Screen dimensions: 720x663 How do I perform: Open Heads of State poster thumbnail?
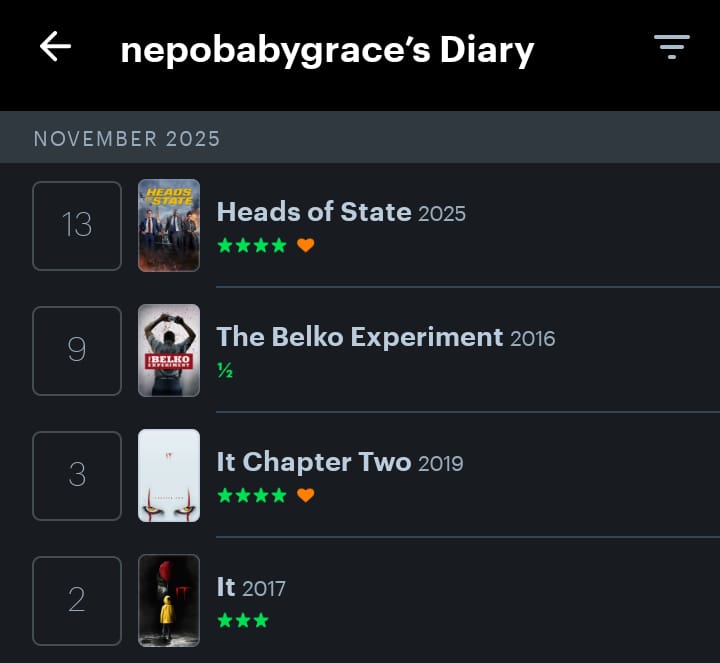[169, 225]
